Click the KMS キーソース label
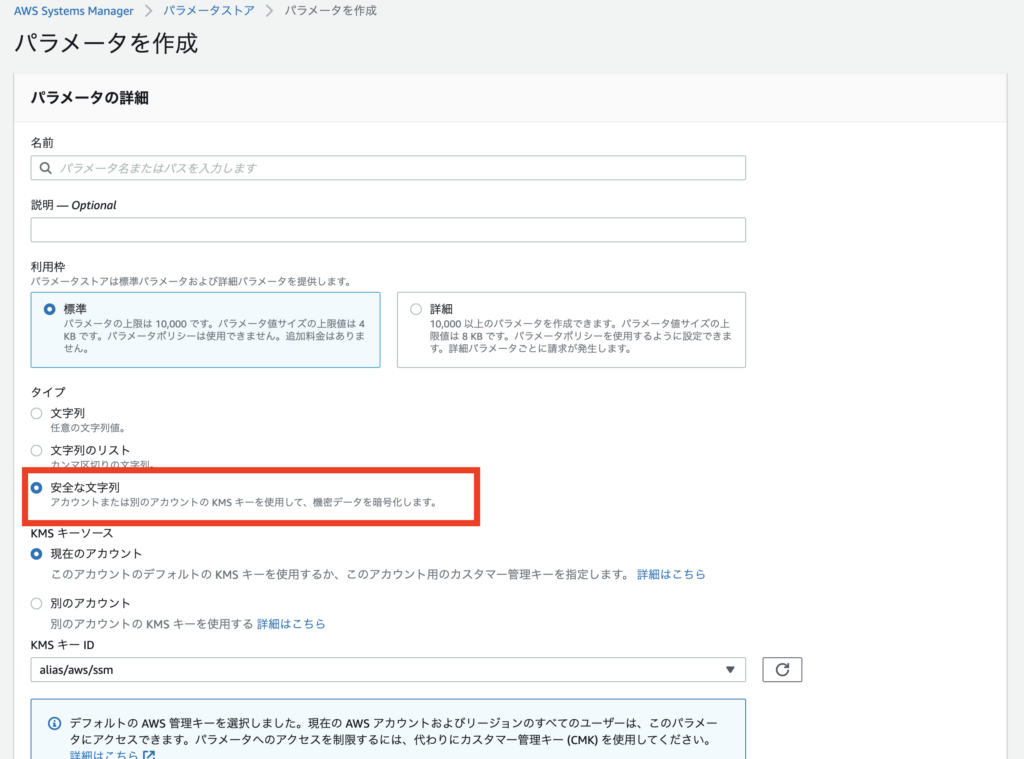 pyautogui.click(x=72, y=533)
